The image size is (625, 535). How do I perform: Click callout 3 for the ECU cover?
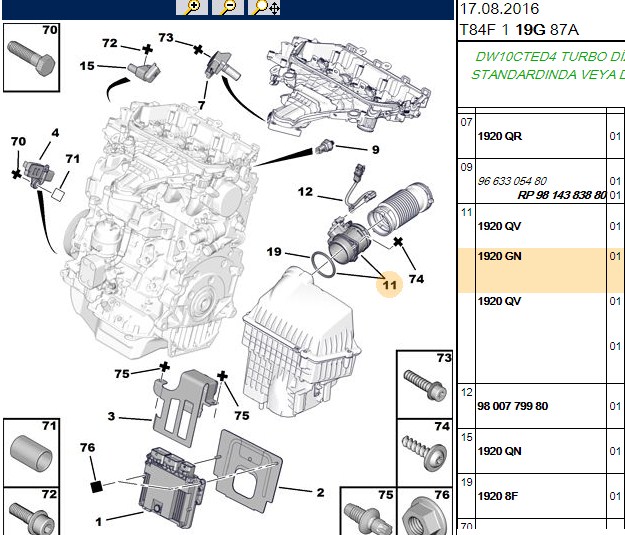pos(111,417)
